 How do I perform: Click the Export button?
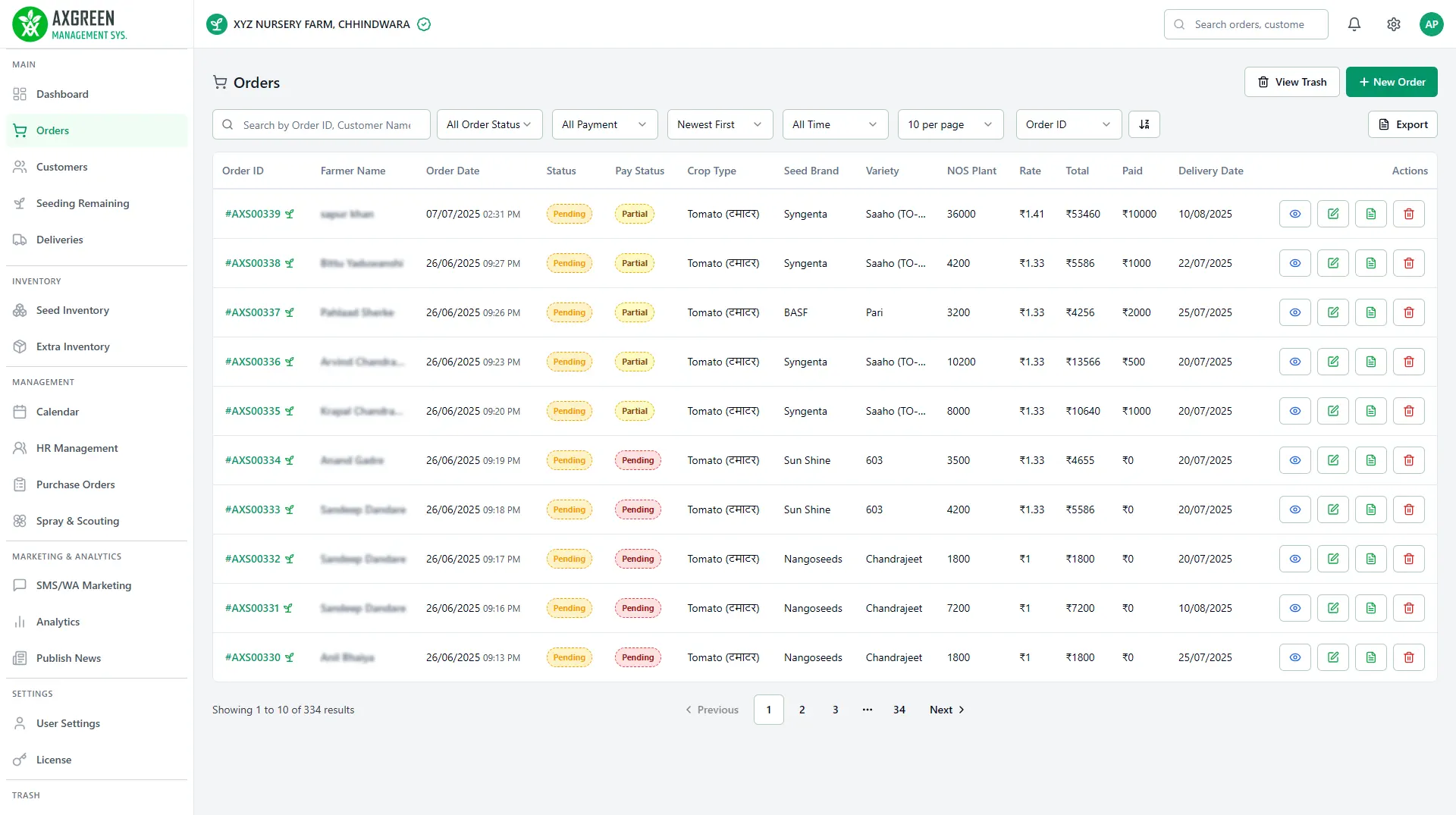coord(1402,124)
